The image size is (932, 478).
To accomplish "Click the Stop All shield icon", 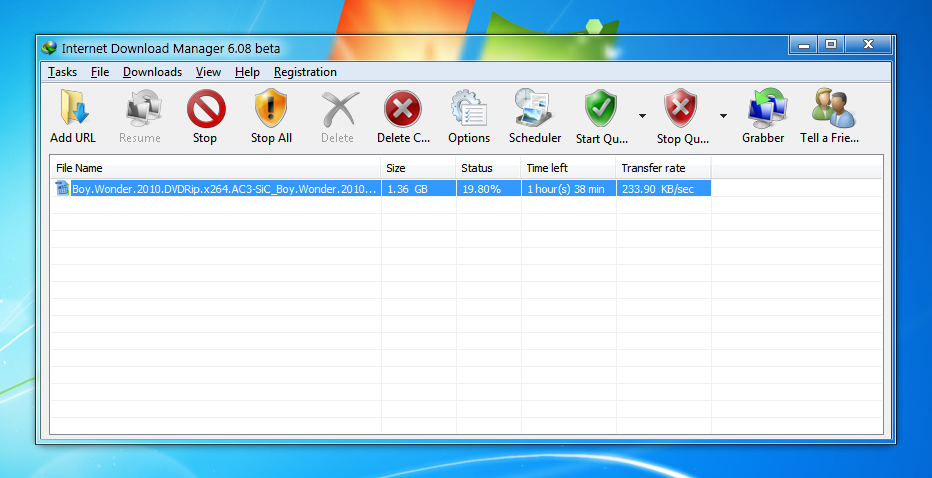I will [271, 108].
